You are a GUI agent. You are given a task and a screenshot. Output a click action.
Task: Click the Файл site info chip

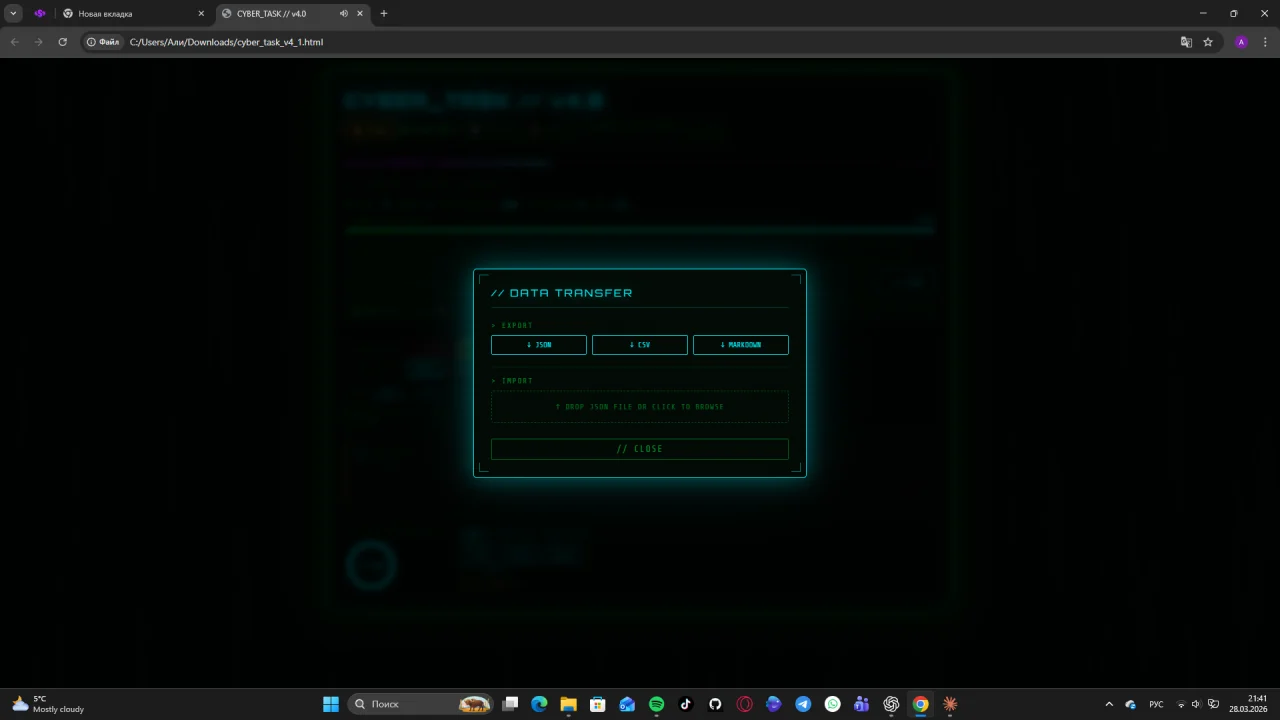click(x=104, y=42)
